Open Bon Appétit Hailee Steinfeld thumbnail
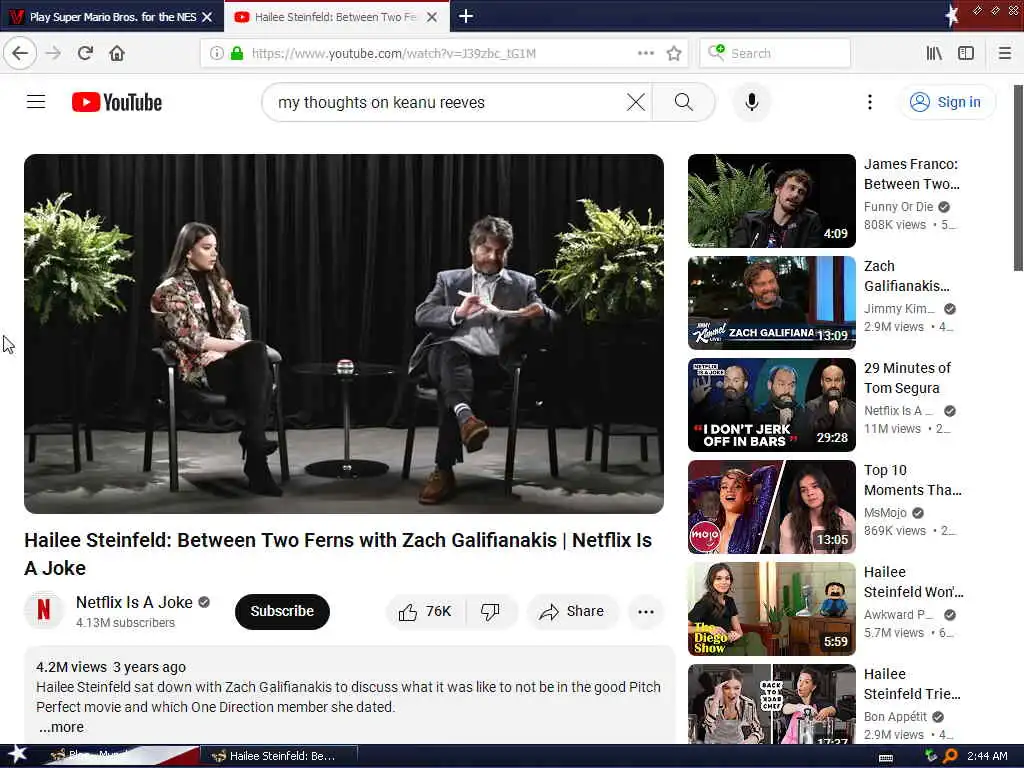Screen dimensions: 1024x768 click(771, 704)
